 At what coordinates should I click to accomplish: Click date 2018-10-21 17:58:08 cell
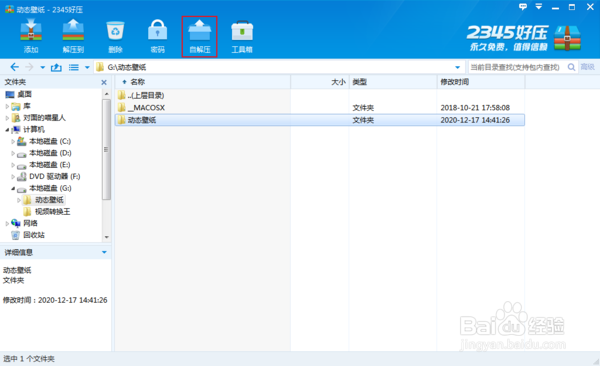coord(475,108)
